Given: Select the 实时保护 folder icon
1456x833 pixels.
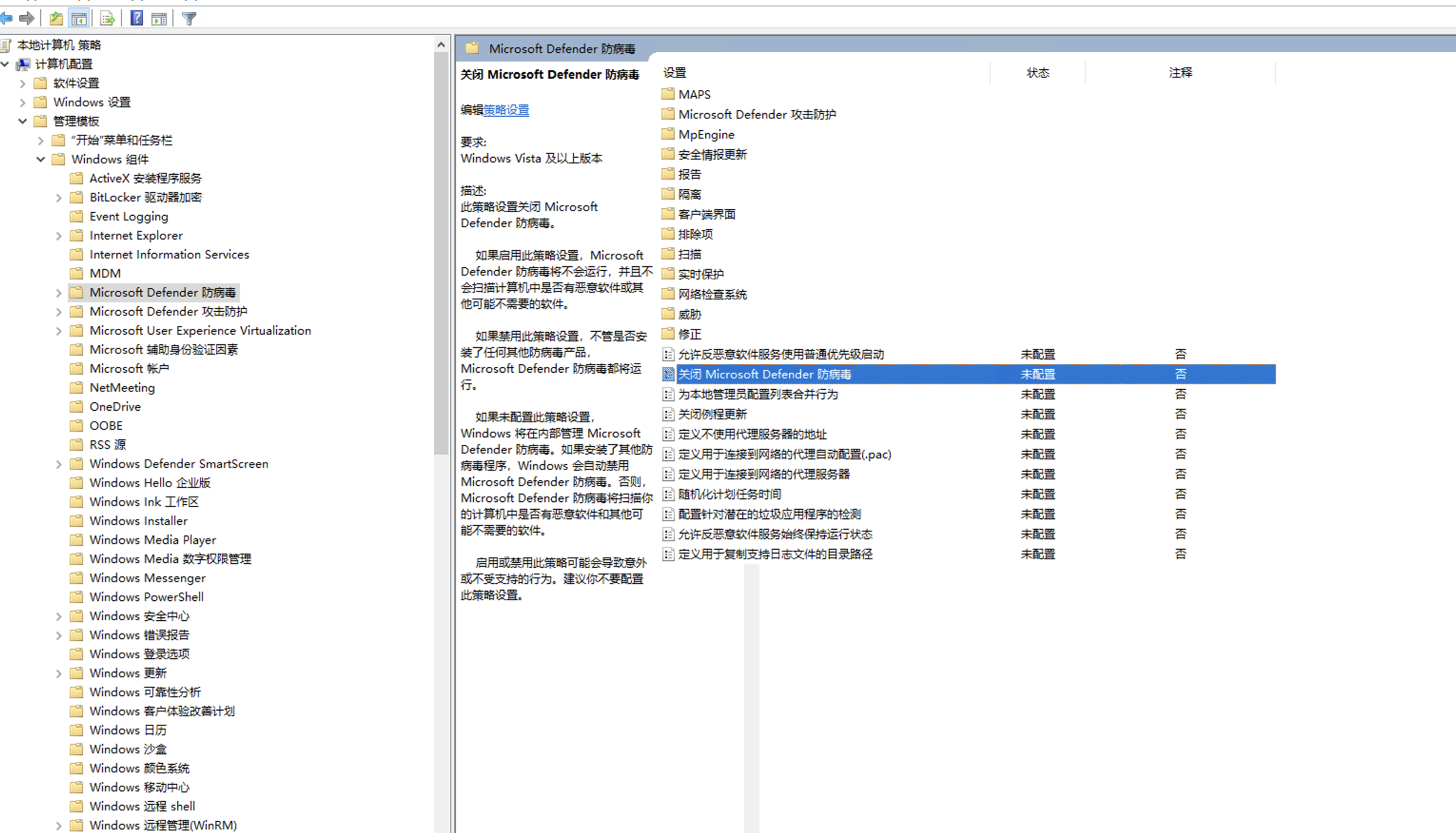Looking at the screenshot, I should (x=668, y=274).
